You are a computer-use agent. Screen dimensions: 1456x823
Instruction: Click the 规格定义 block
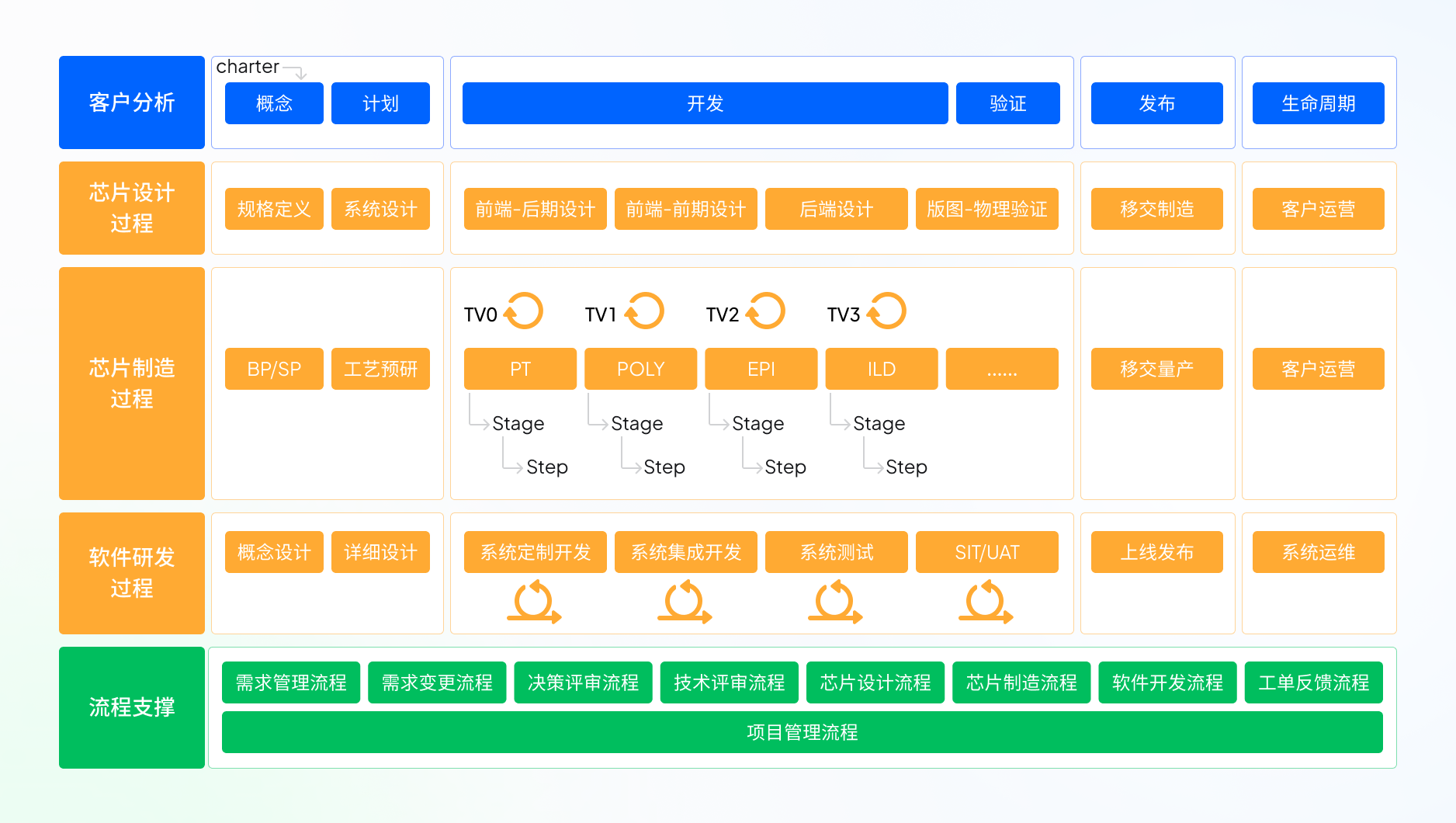pyautogui.click(x=274, y=209)
